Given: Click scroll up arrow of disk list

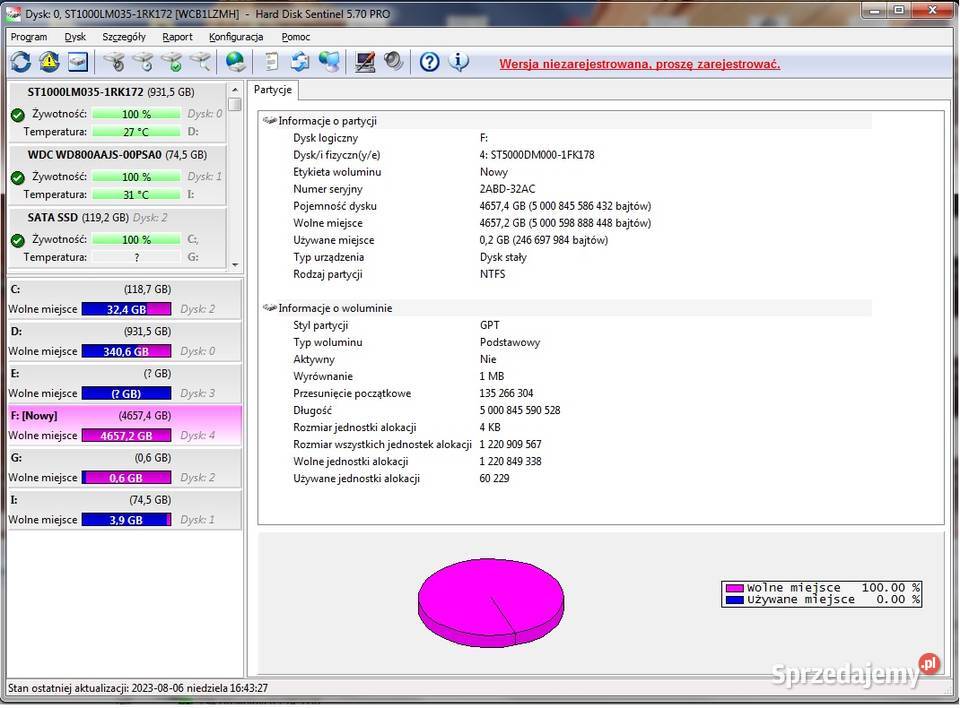Looking at the screenshot, I should [x=235, y=89].
